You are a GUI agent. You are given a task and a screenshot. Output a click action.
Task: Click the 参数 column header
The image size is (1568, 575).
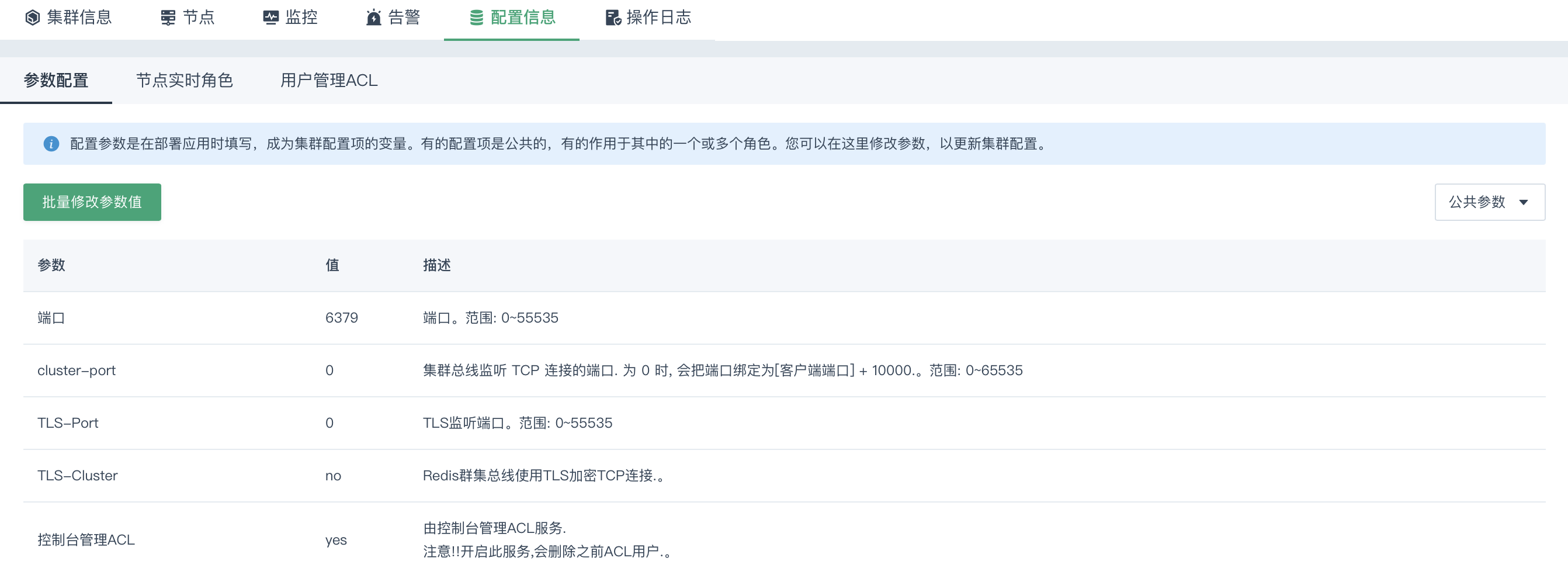click(x=51, y=265)
